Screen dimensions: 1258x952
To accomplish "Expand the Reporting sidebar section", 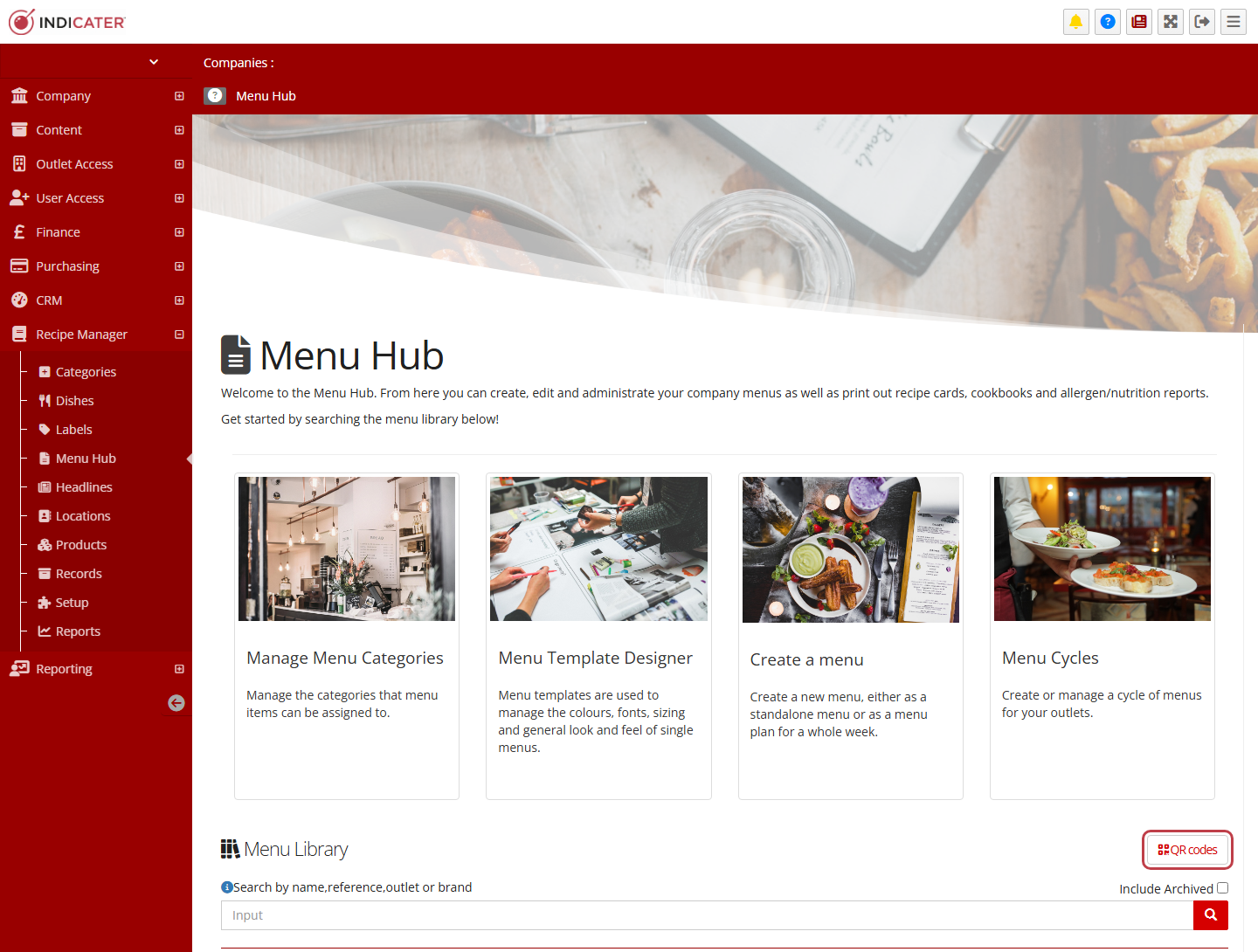I will coord(179,669).
